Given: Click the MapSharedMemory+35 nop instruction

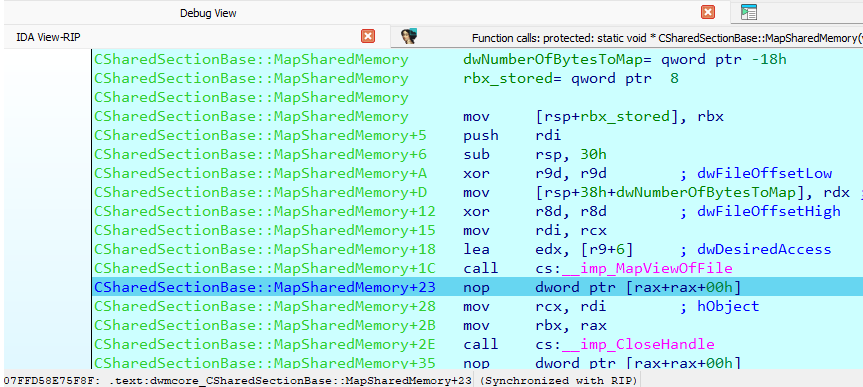Looking at the screenshot, I should (x=602, y=363).
